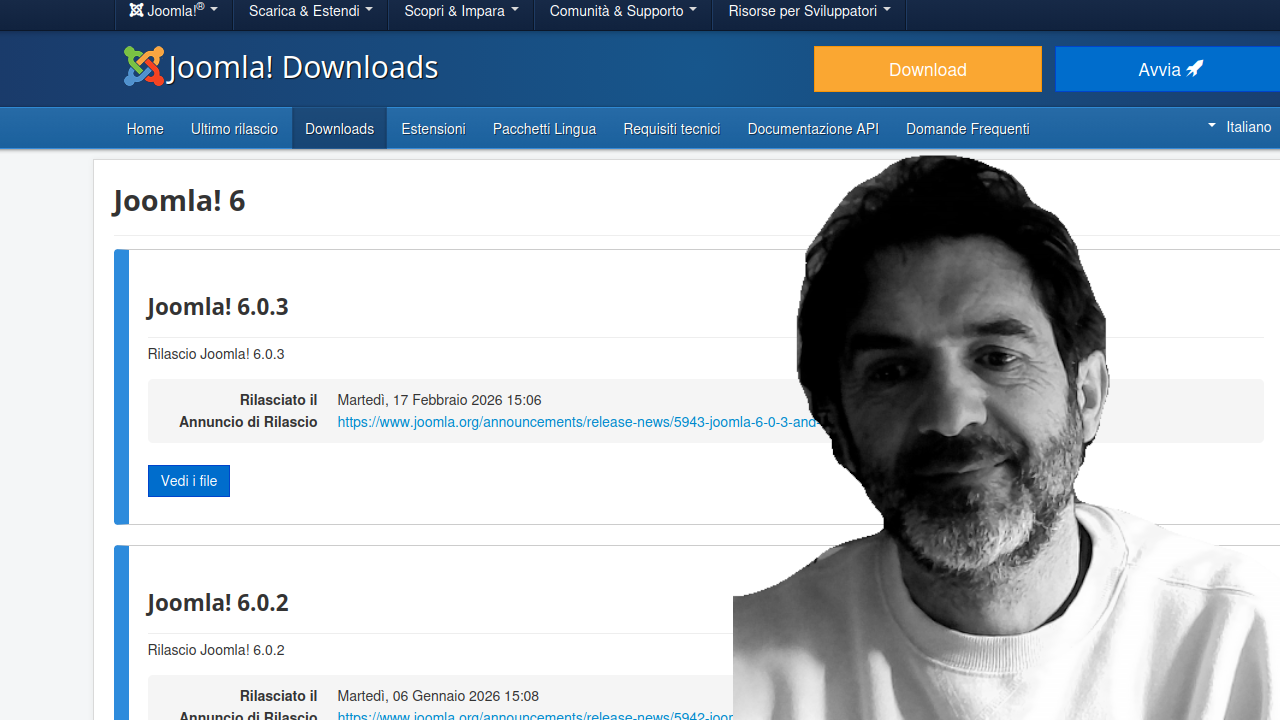
Task: Select Documentazione API from the navigation
Action: click(812, 128)
